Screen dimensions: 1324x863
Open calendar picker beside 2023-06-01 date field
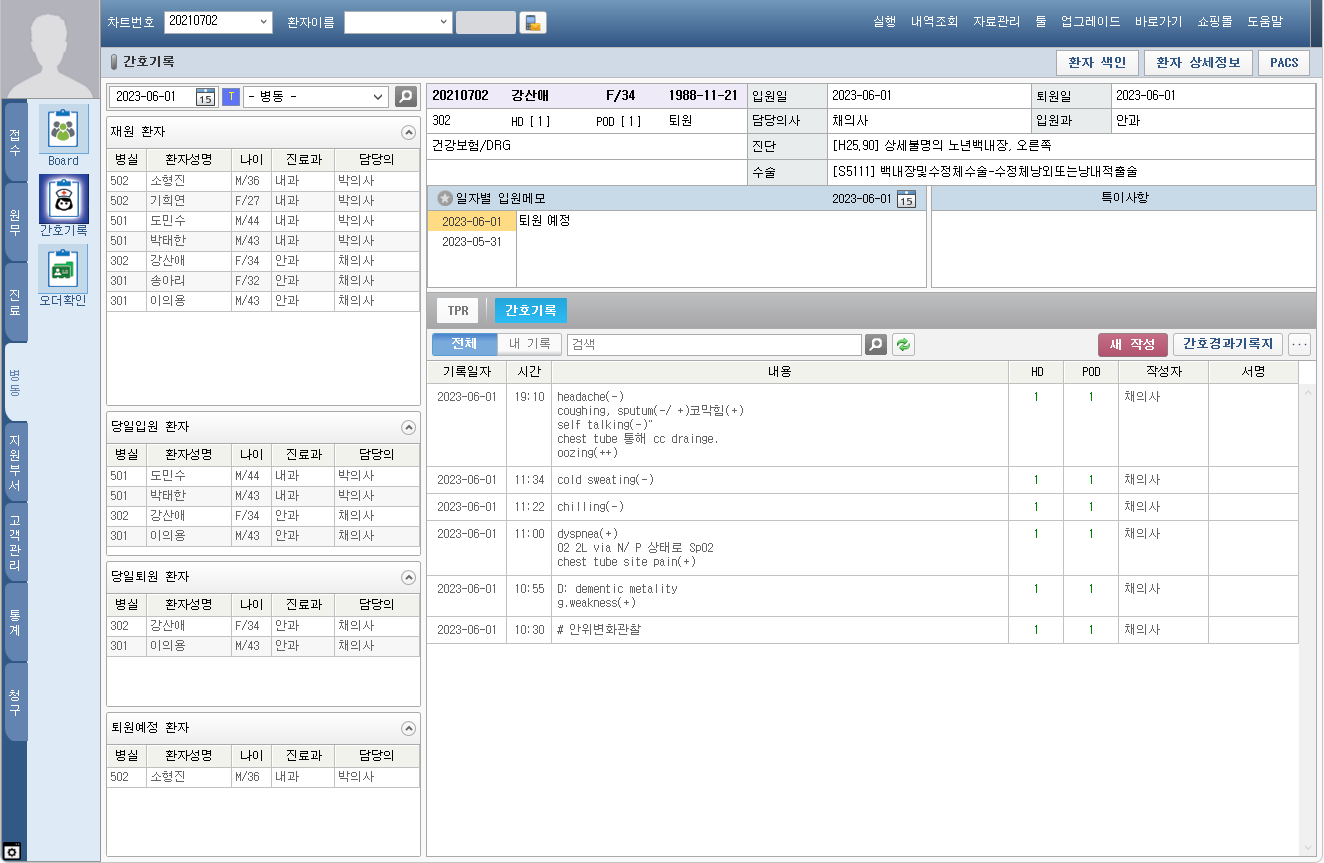[205, 97]
